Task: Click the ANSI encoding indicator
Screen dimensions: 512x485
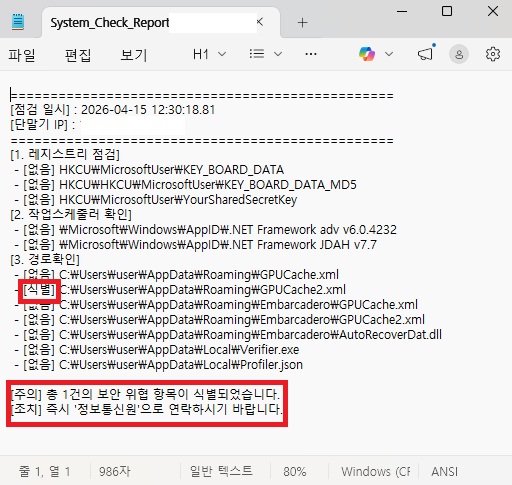Action: pyautogui.click(x=444, y=471)
